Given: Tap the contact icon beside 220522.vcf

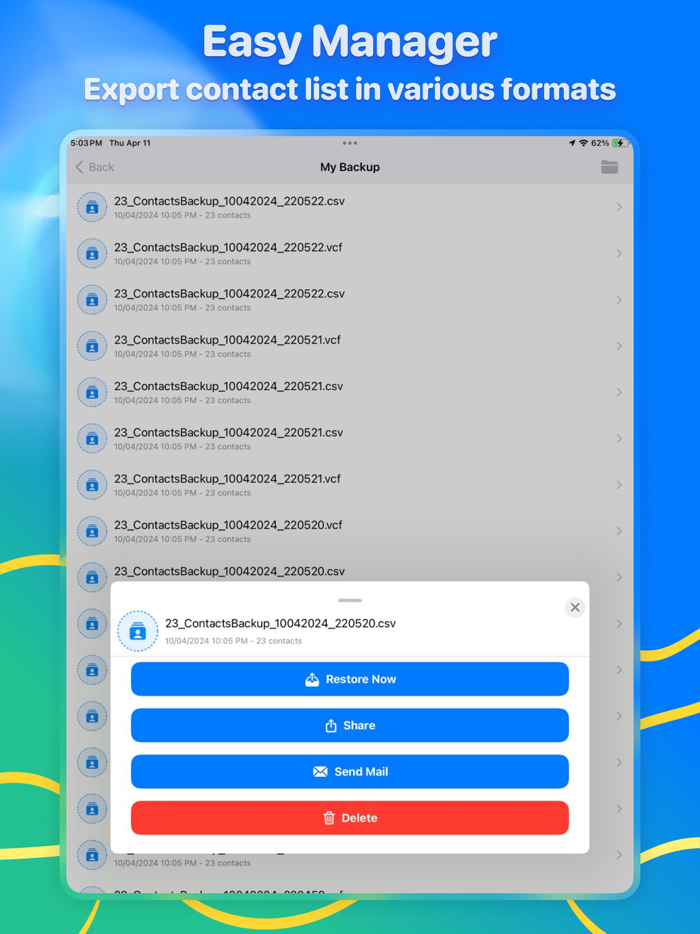Looking at the screenshot, I should point(92,254).
